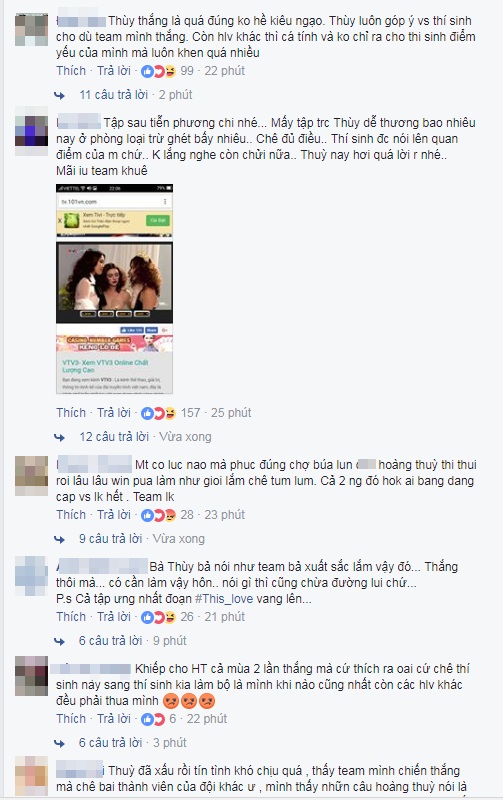
Task: Click Trả lời on the 157-reaction comment
Action: click(x=114, y=413)
